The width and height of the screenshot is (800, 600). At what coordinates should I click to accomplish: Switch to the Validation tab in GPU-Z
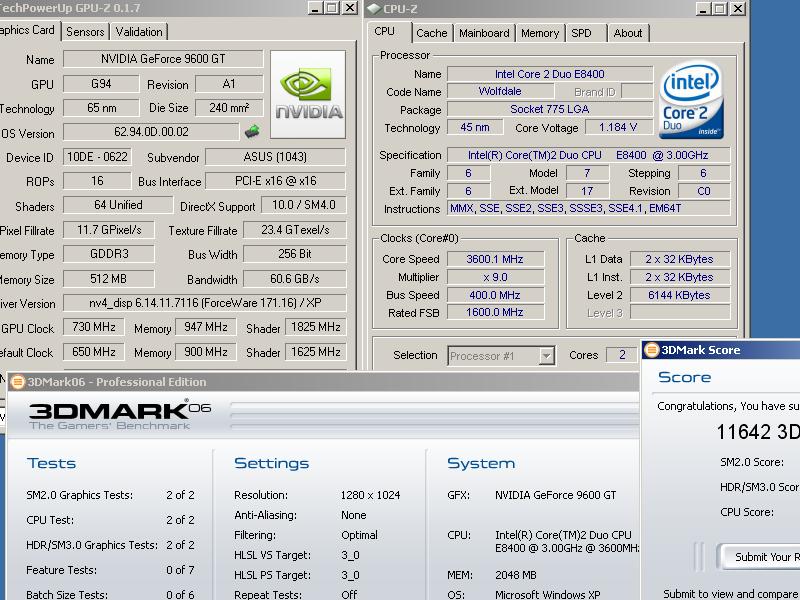click(x=139, y=32)
